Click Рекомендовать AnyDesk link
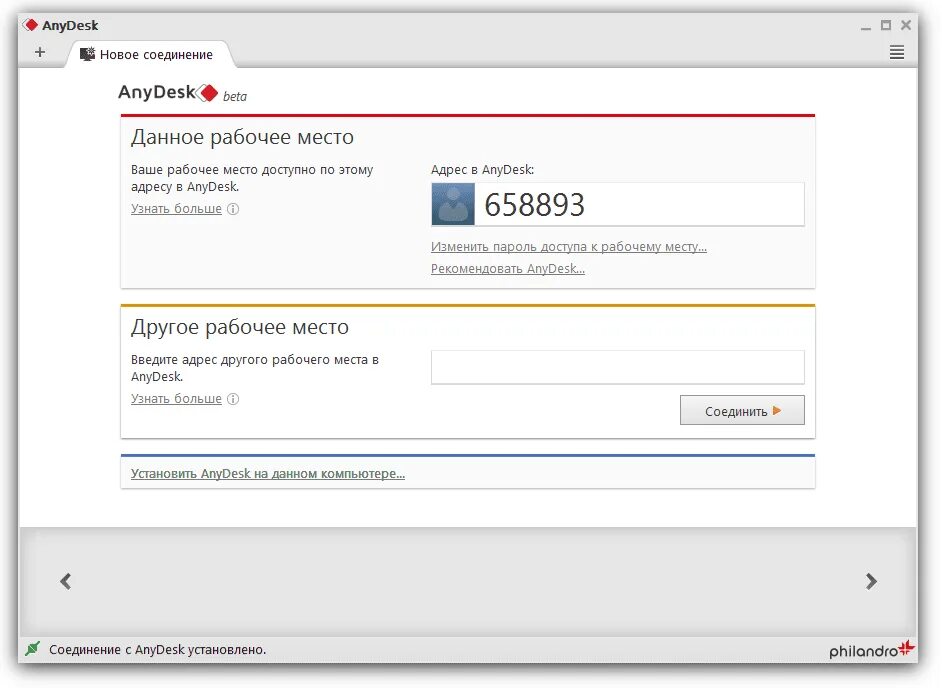This screenshot has width=942, height=688. tap(507, 268)
